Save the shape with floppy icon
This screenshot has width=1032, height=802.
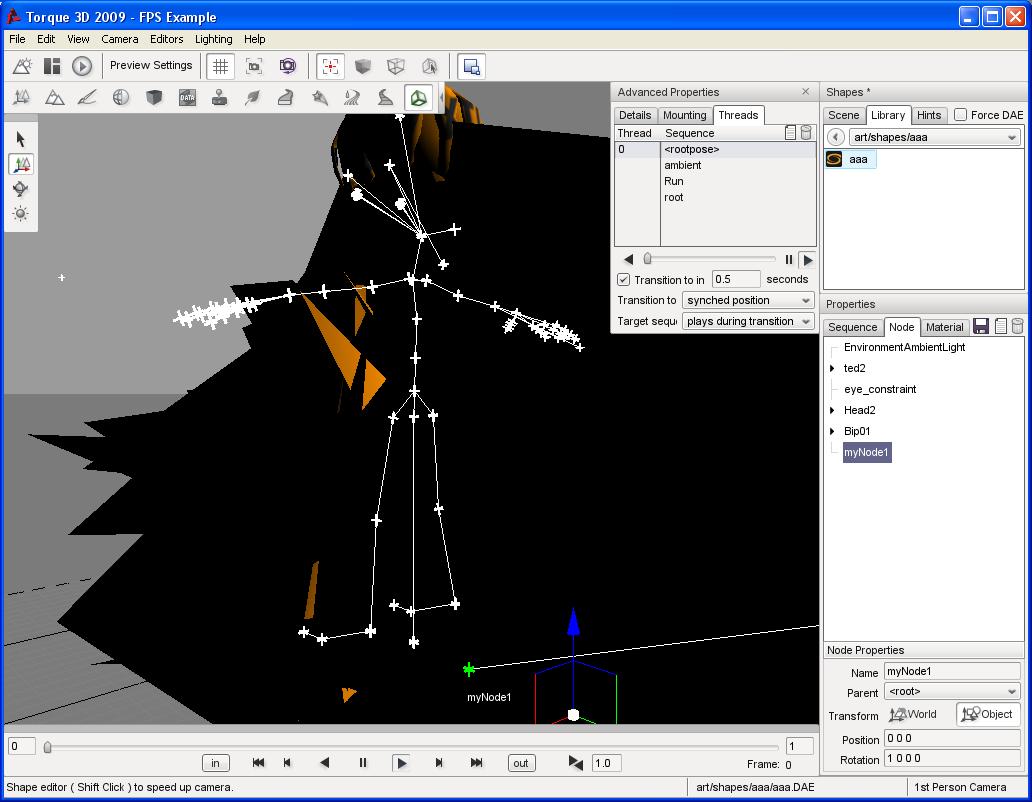click(981, 326)
